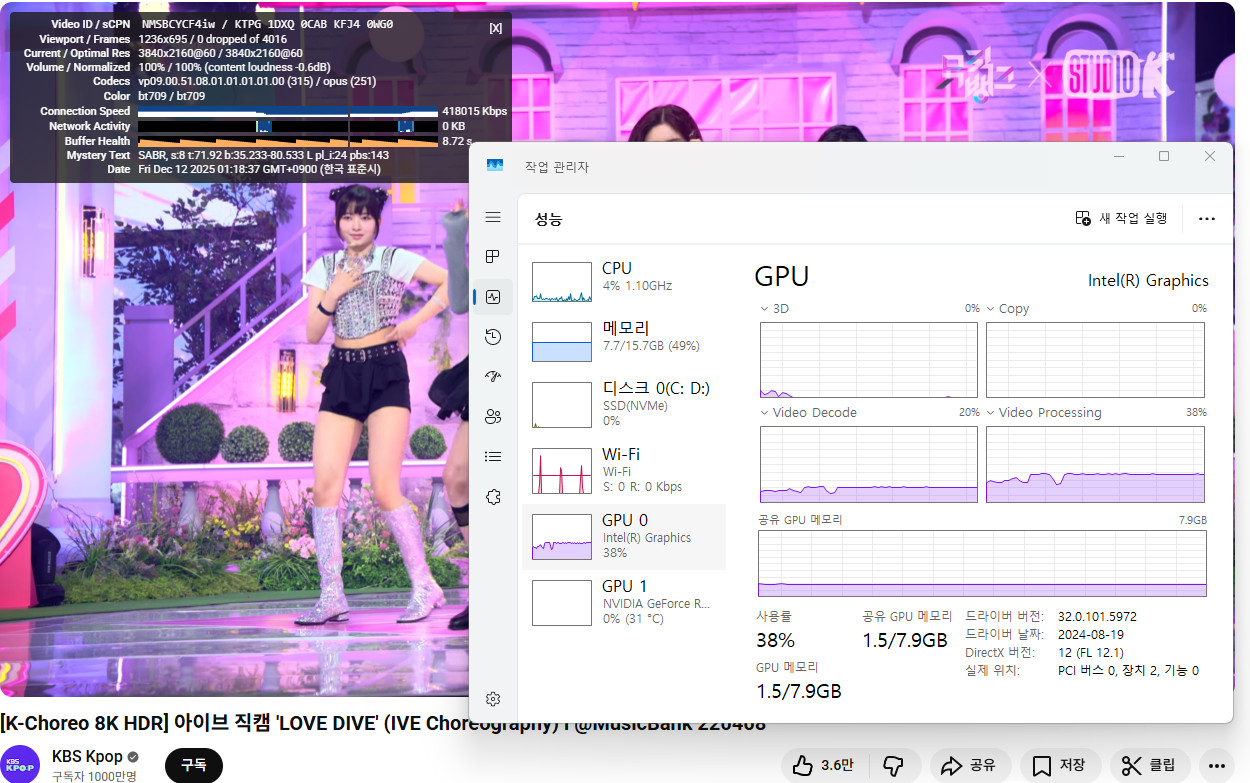
Task: Open Task Manager settings gear
Action: coord(492,699)
